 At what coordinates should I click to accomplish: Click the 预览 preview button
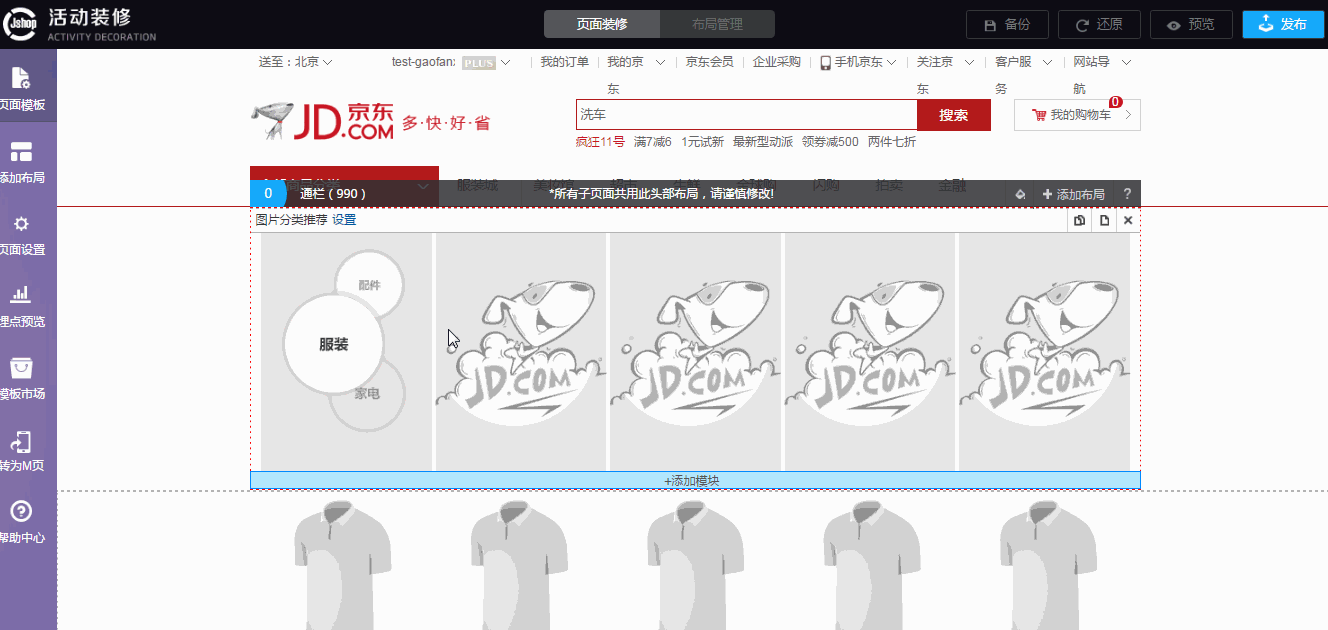coord(1191,24)
